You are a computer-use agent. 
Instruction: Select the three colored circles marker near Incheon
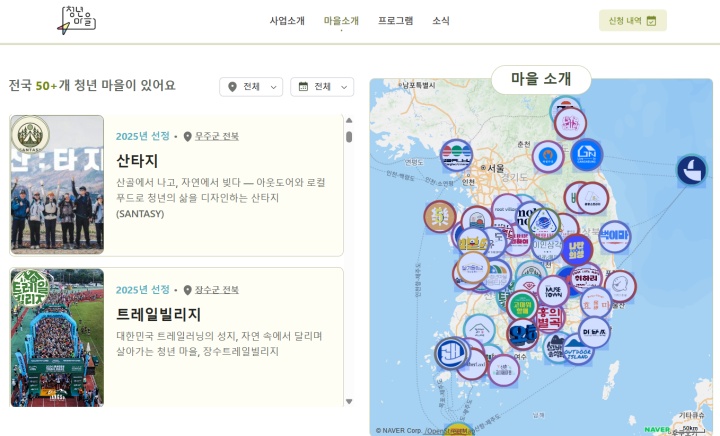pyautogui.click(x=456, y=155)
